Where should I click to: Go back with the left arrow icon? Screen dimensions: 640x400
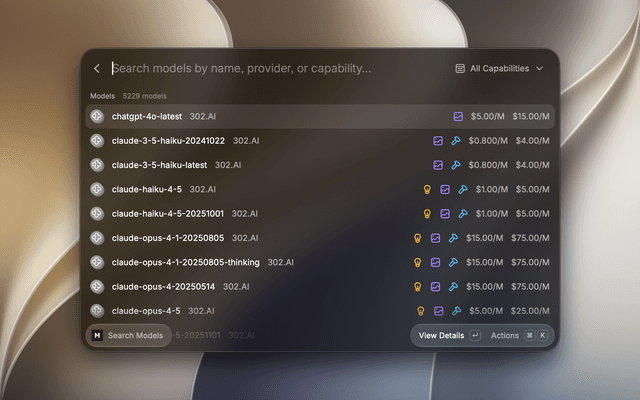97,69
